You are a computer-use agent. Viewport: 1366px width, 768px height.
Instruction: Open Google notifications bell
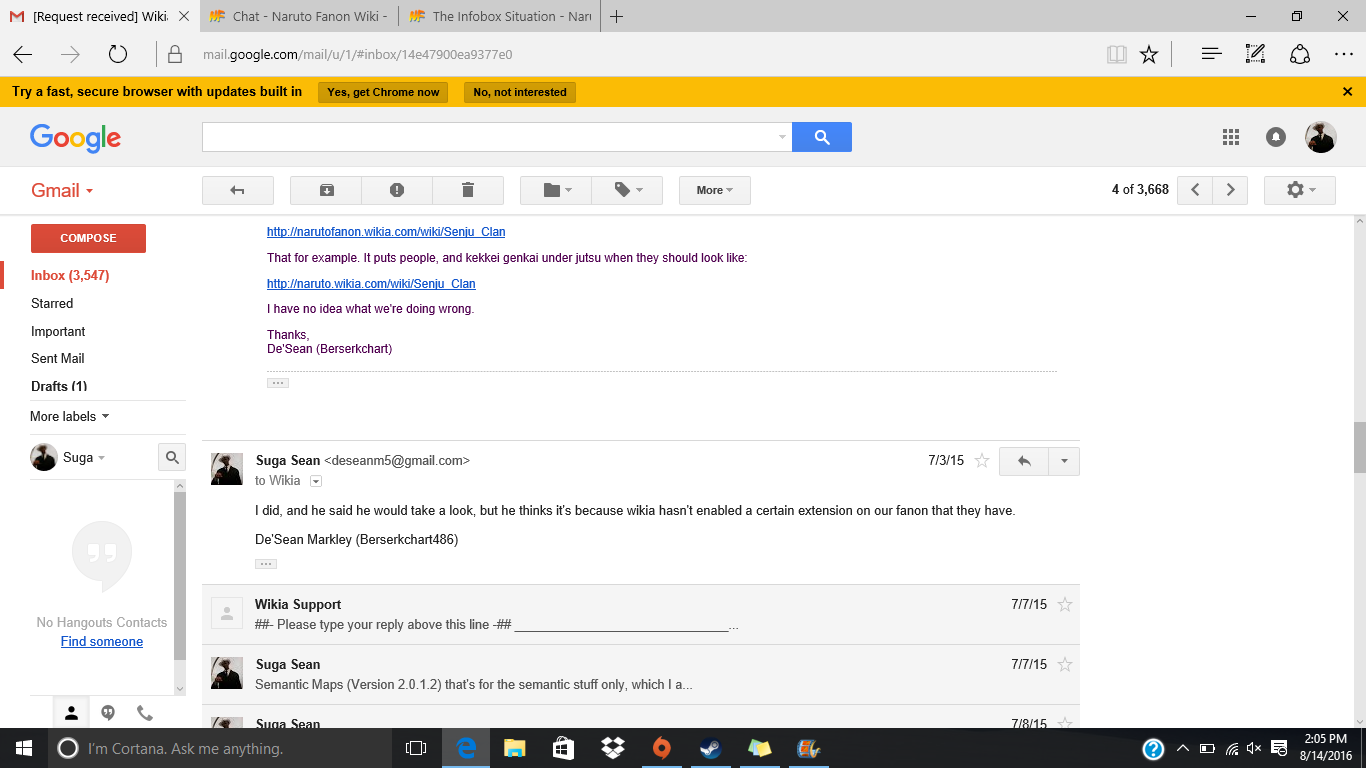pos(1276,137)
